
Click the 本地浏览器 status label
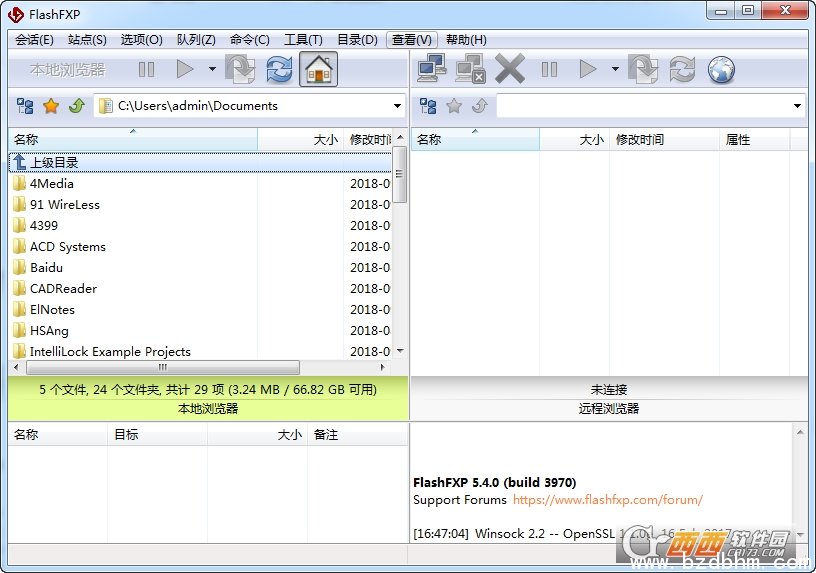pyautogui.click(x=208, y=409)
